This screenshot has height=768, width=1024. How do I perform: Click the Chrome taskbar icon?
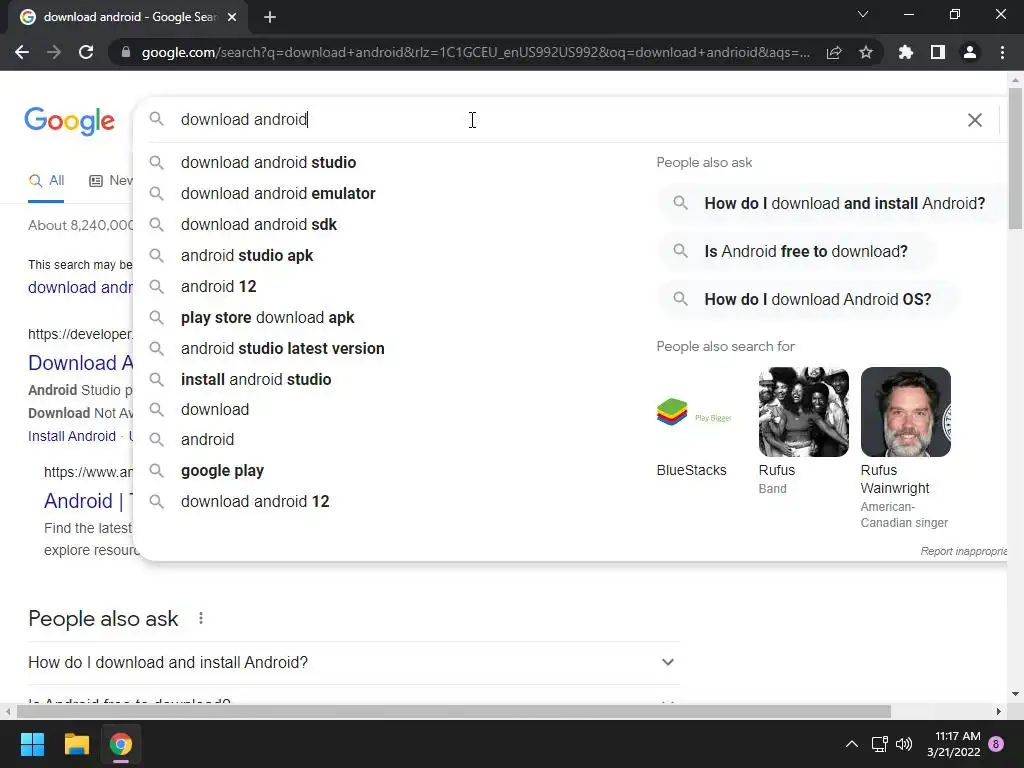click(x=121, y=744)
